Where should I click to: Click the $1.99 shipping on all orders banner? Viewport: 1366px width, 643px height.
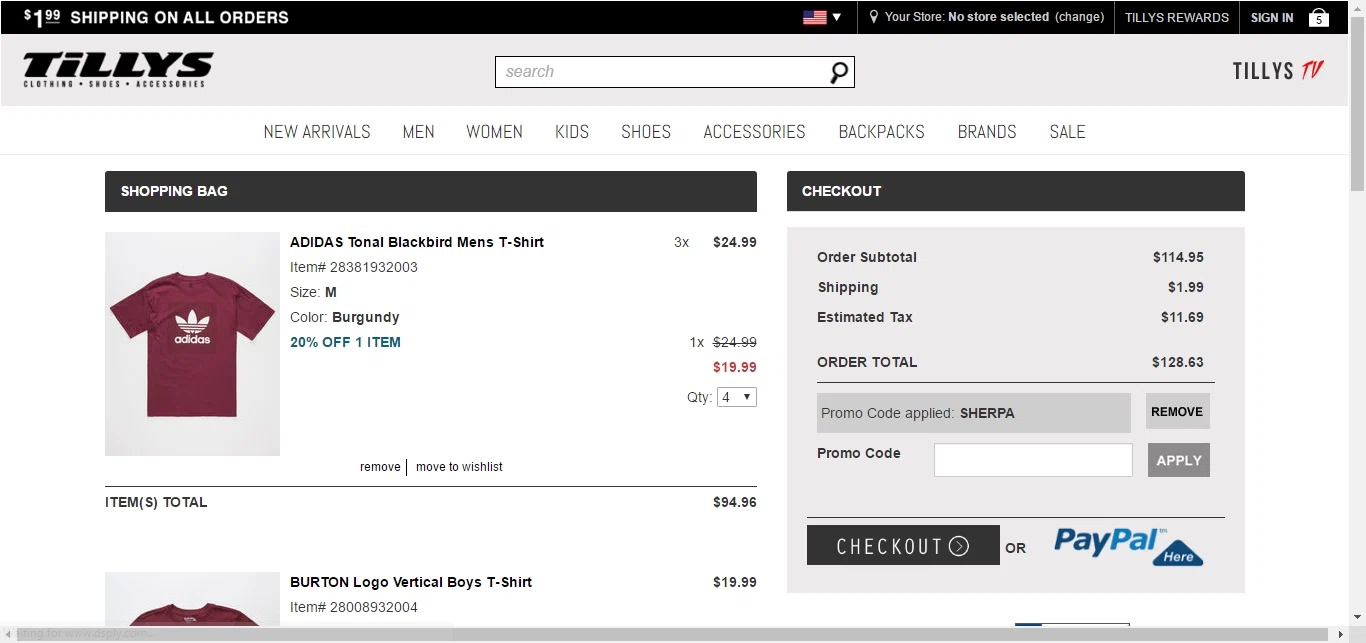[x=156, y=17]
